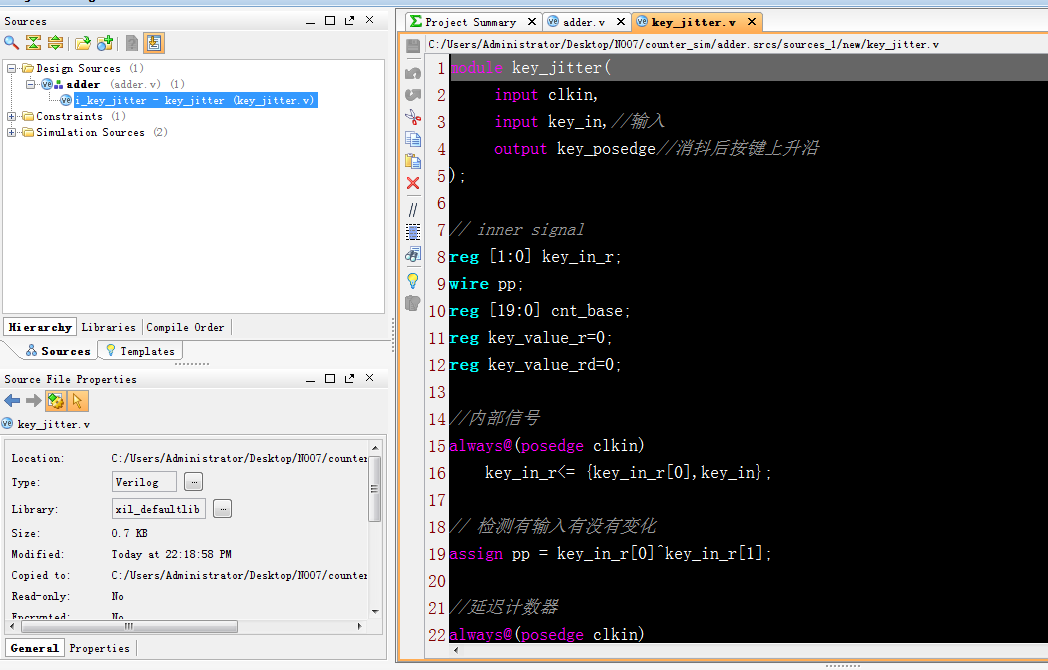Navigate back in Source File Properties
This screenshot has width=1048, height=670.
pyautogui.click(x=11, y=400)
